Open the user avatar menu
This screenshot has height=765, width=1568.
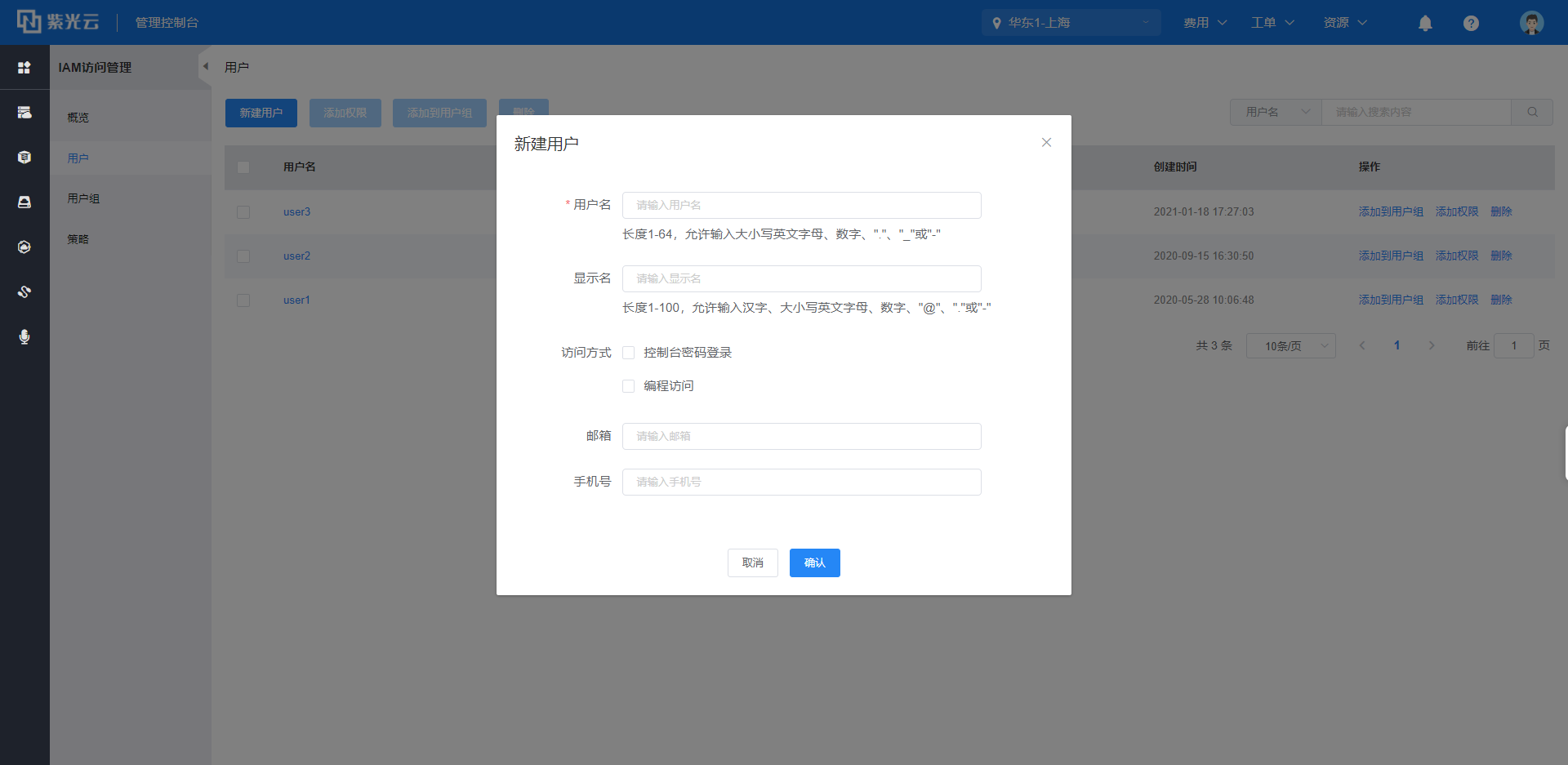1531,23
